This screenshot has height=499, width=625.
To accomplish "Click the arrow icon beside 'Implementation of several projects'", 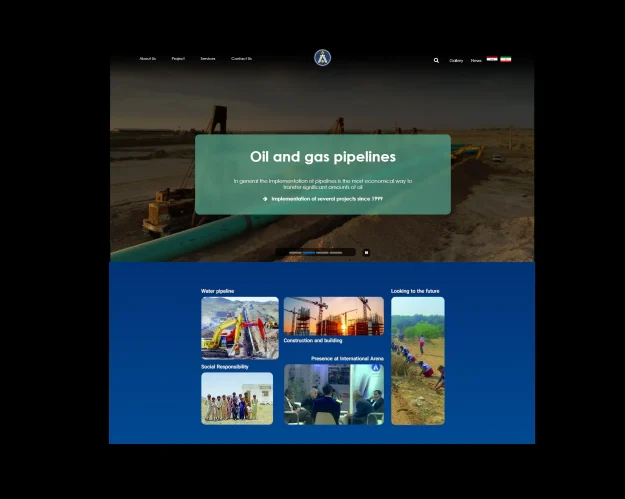I will coord(265,199).
